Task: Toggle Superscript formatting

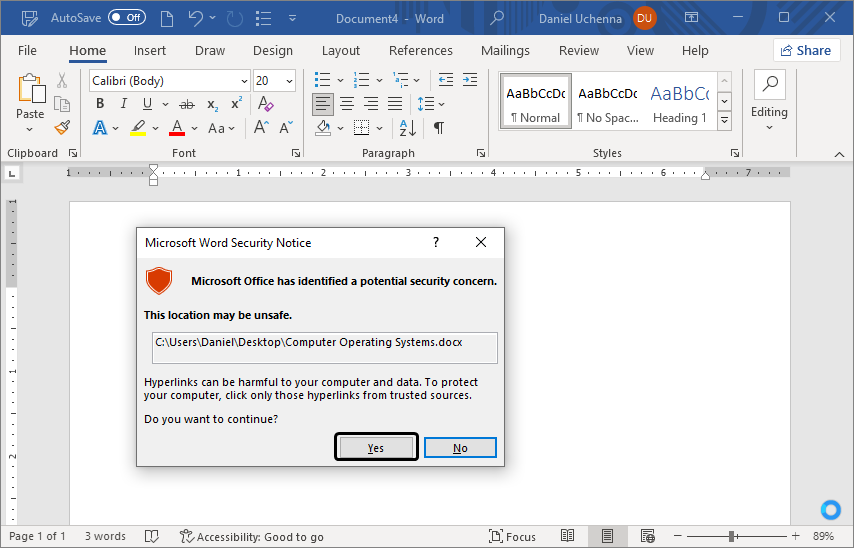Action: click(236, 103)
